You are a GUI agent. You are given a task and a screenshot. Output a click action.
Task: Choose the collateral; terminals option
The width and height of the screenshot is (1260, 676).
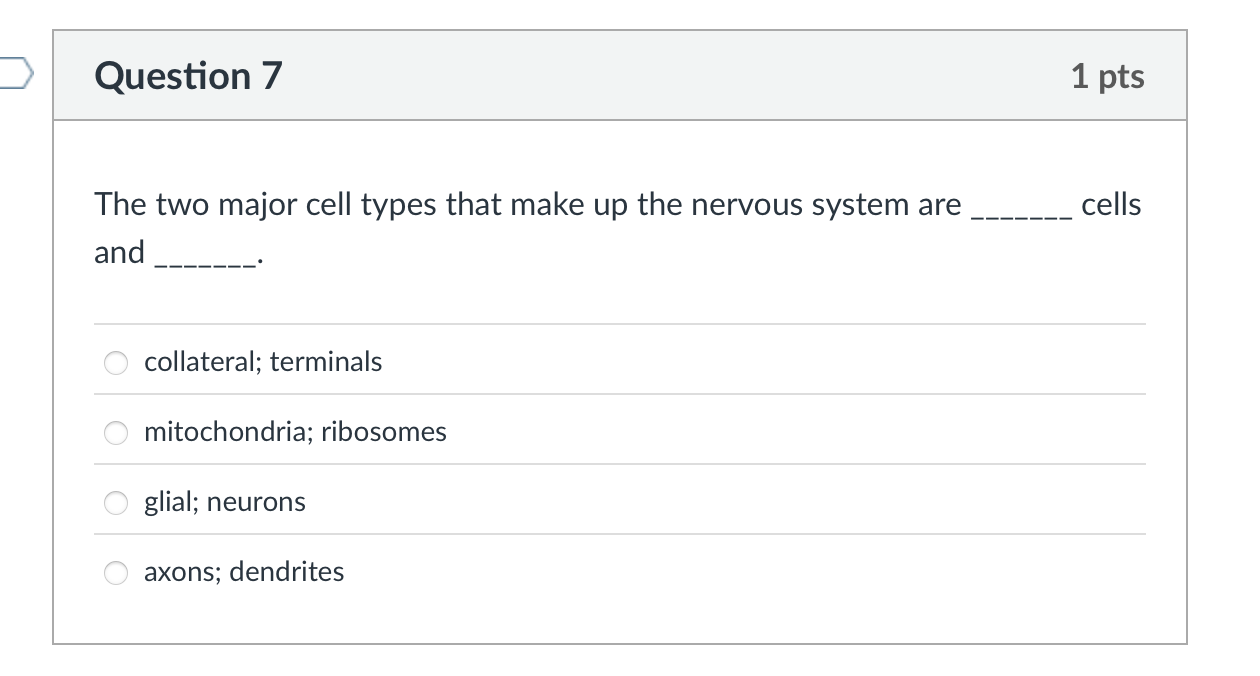[116, 363]
